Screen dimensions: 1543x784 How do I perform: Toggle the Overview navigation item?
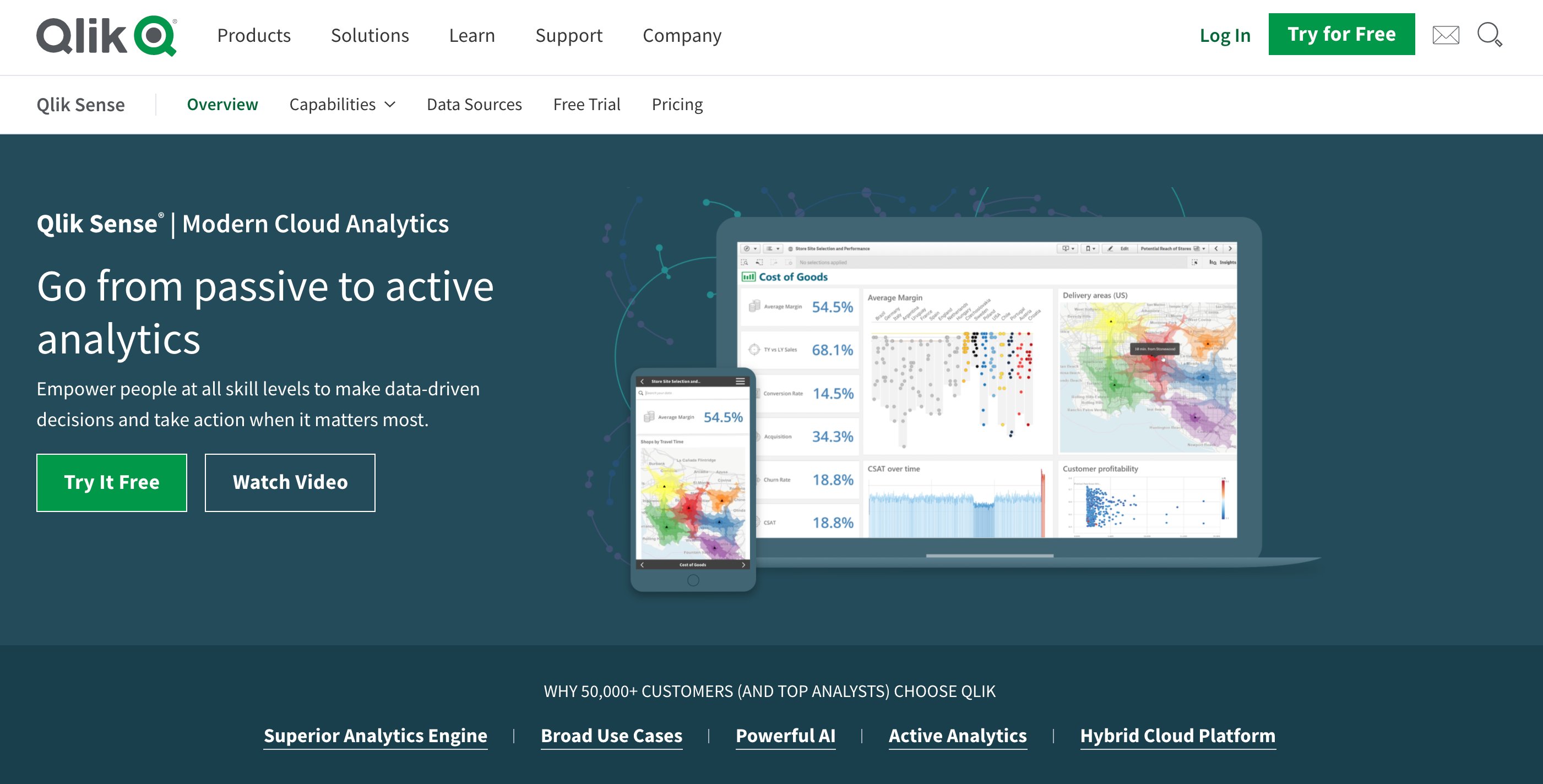click(221, 104)
